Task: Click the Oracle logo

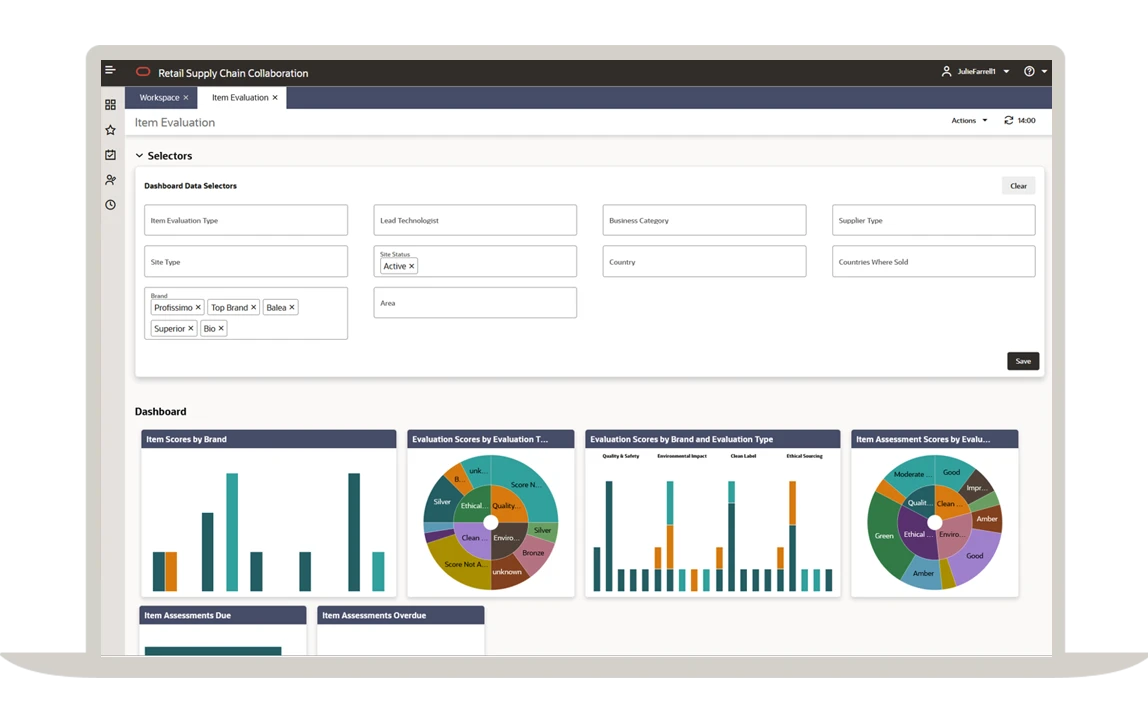Action: (142, 72)
